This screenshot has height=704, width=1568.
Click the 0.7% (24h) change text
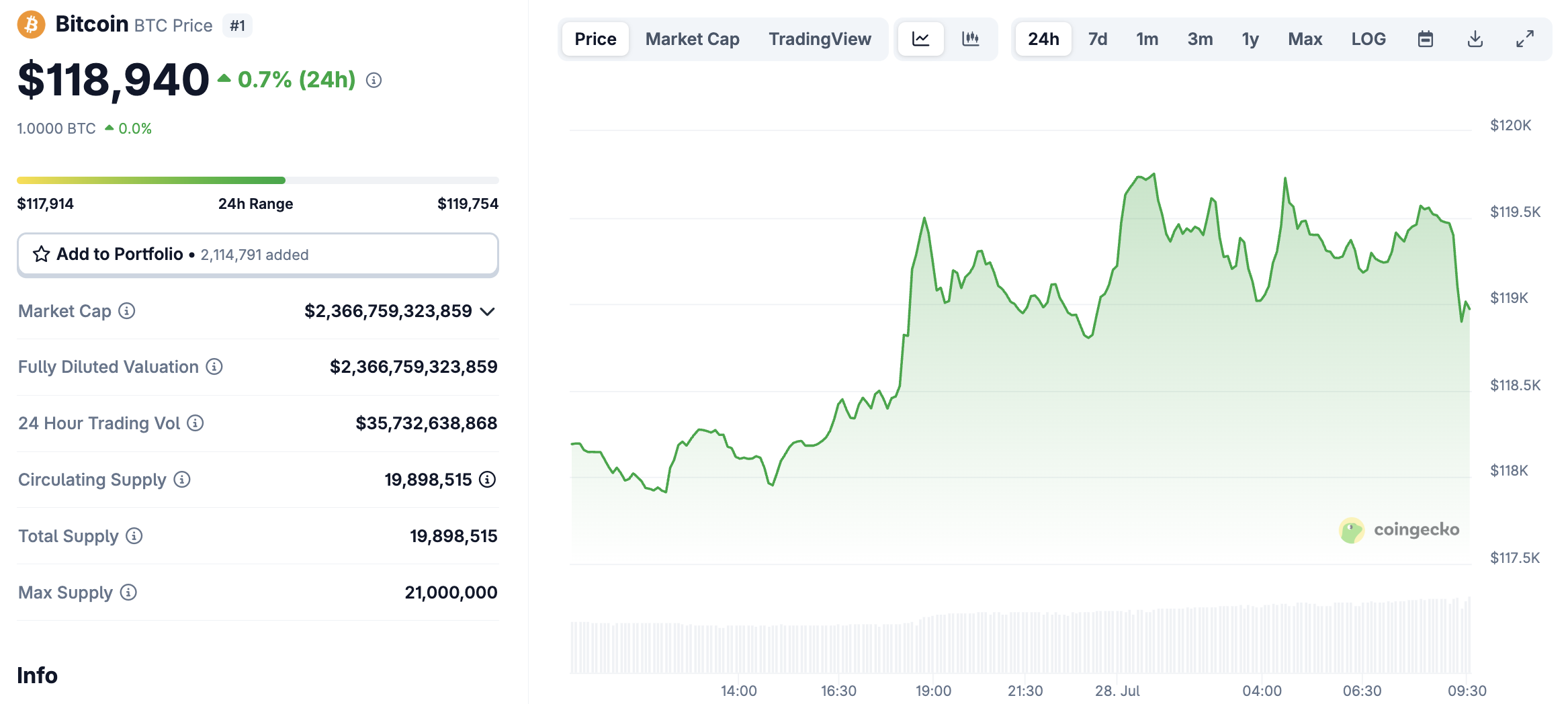coord(296,80)
